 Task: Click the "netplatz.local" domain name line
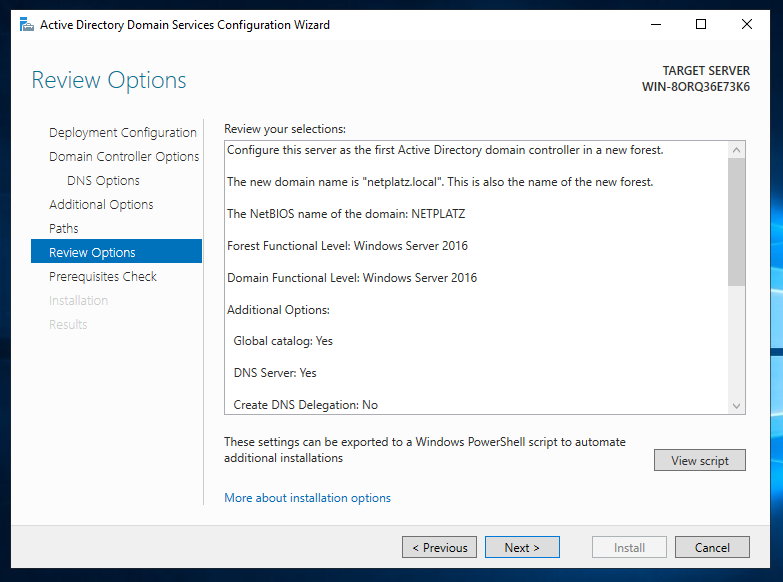pyautogui.click(x=440, y=182)
